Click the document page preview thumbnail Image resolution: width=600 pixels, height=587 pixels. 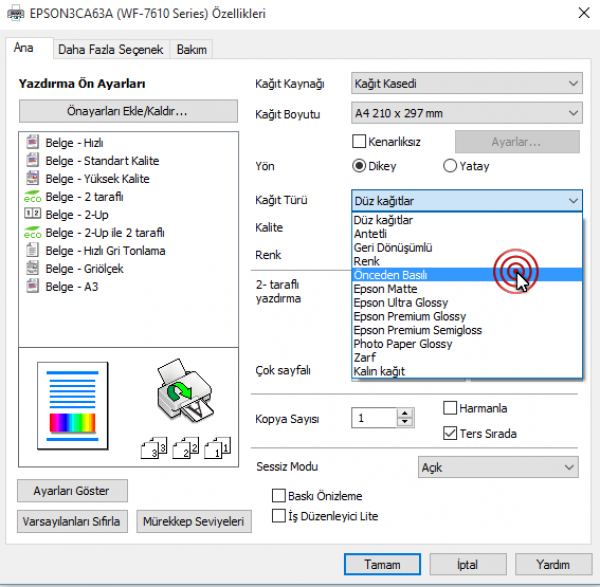73,406
